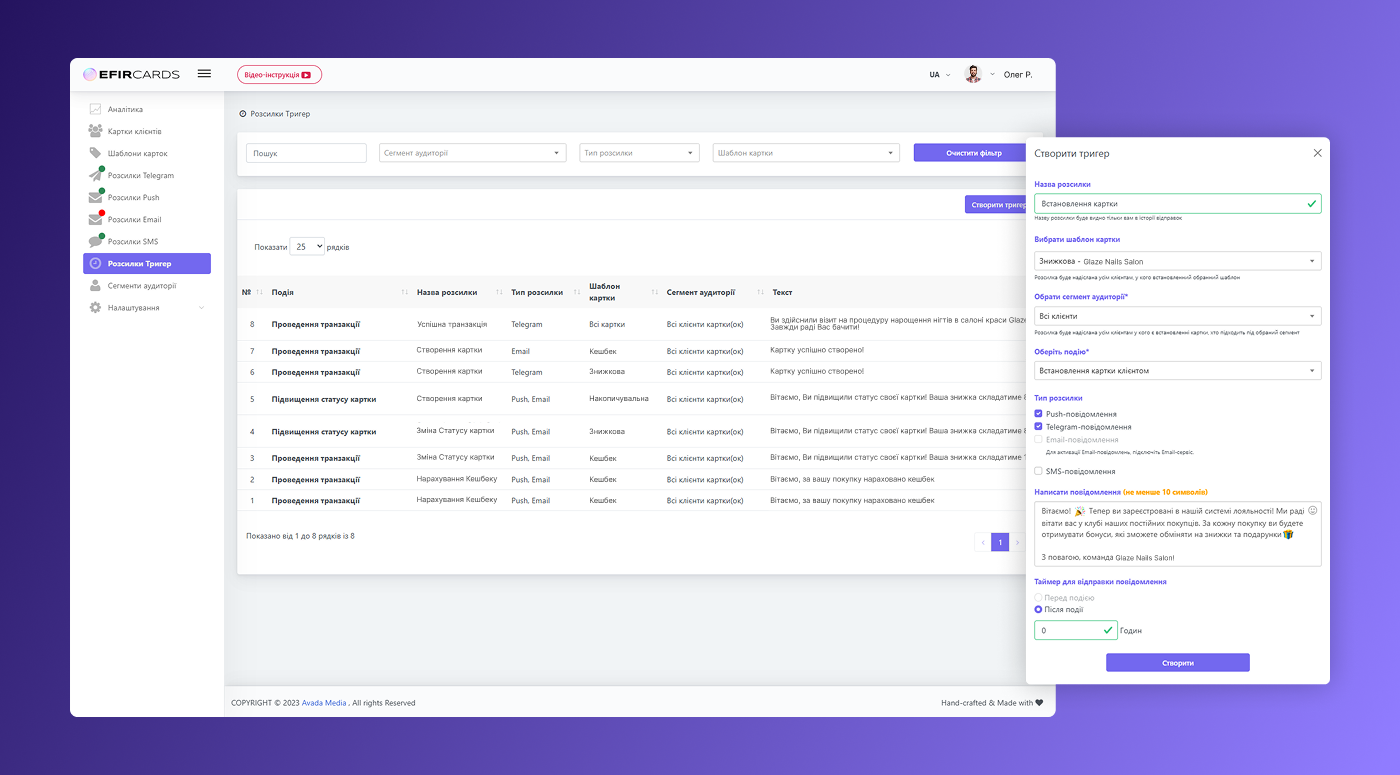Image resolution: width=1400 pixels, height=775 pixels.
Task: Expand the Оберіть подію dropdown
Action: [1177, 371]
